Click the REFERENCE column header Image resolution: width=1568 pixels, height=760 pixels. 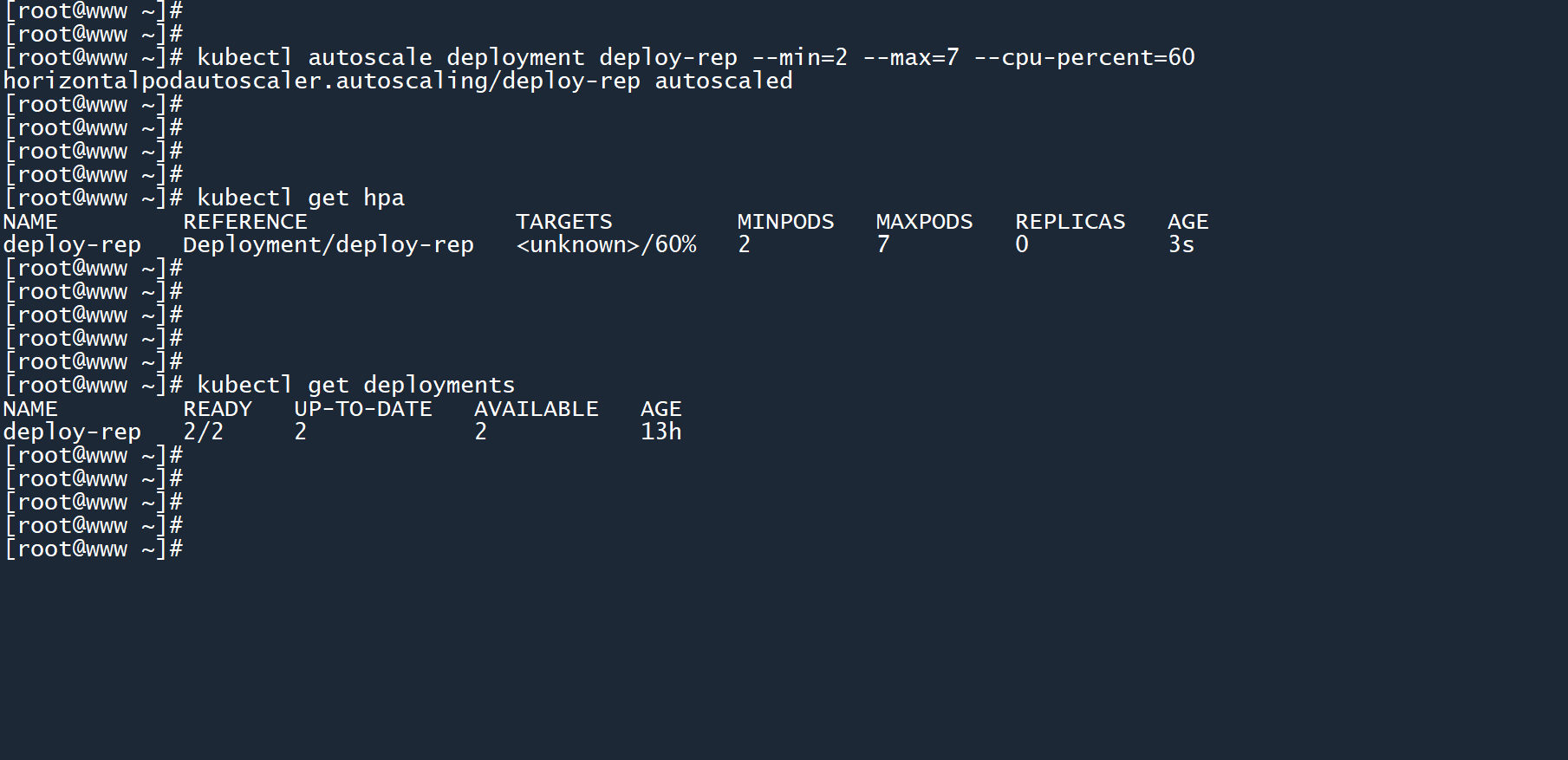(x=244, y=222)
